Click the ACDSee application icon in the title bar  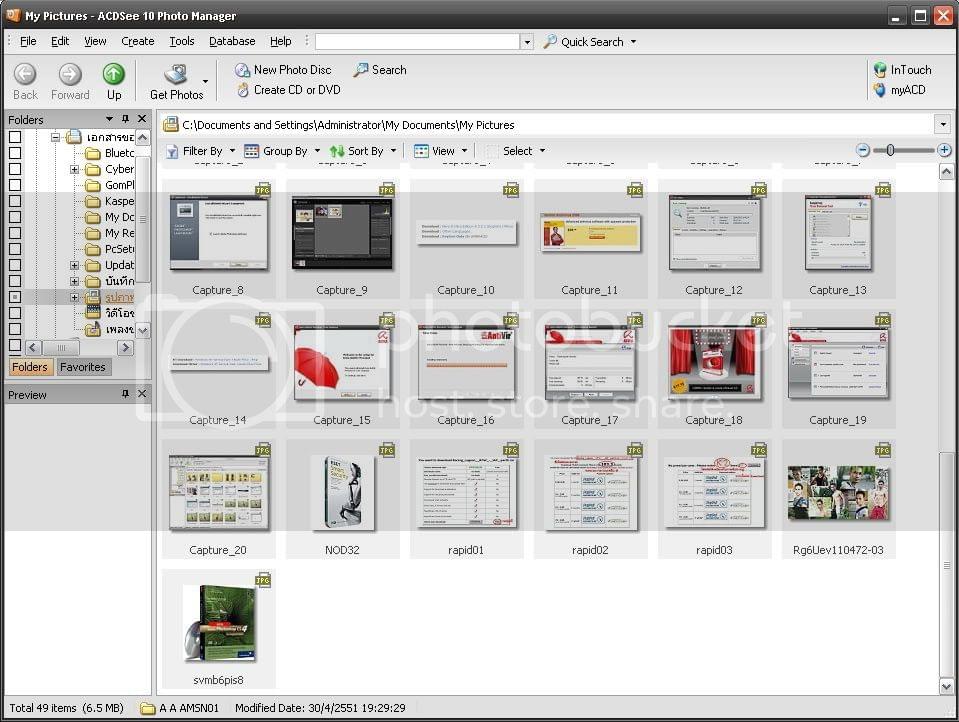(13, 15)
